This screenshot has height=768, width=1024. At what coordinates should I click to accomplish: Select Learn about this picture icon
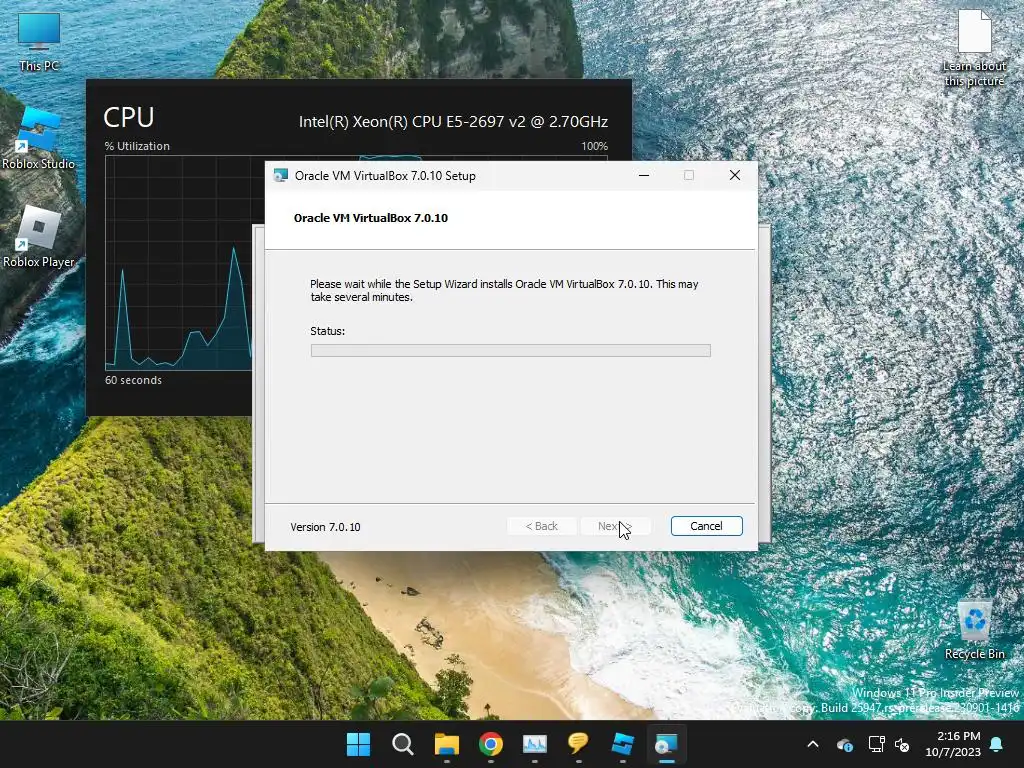click(x=974, y=48)
